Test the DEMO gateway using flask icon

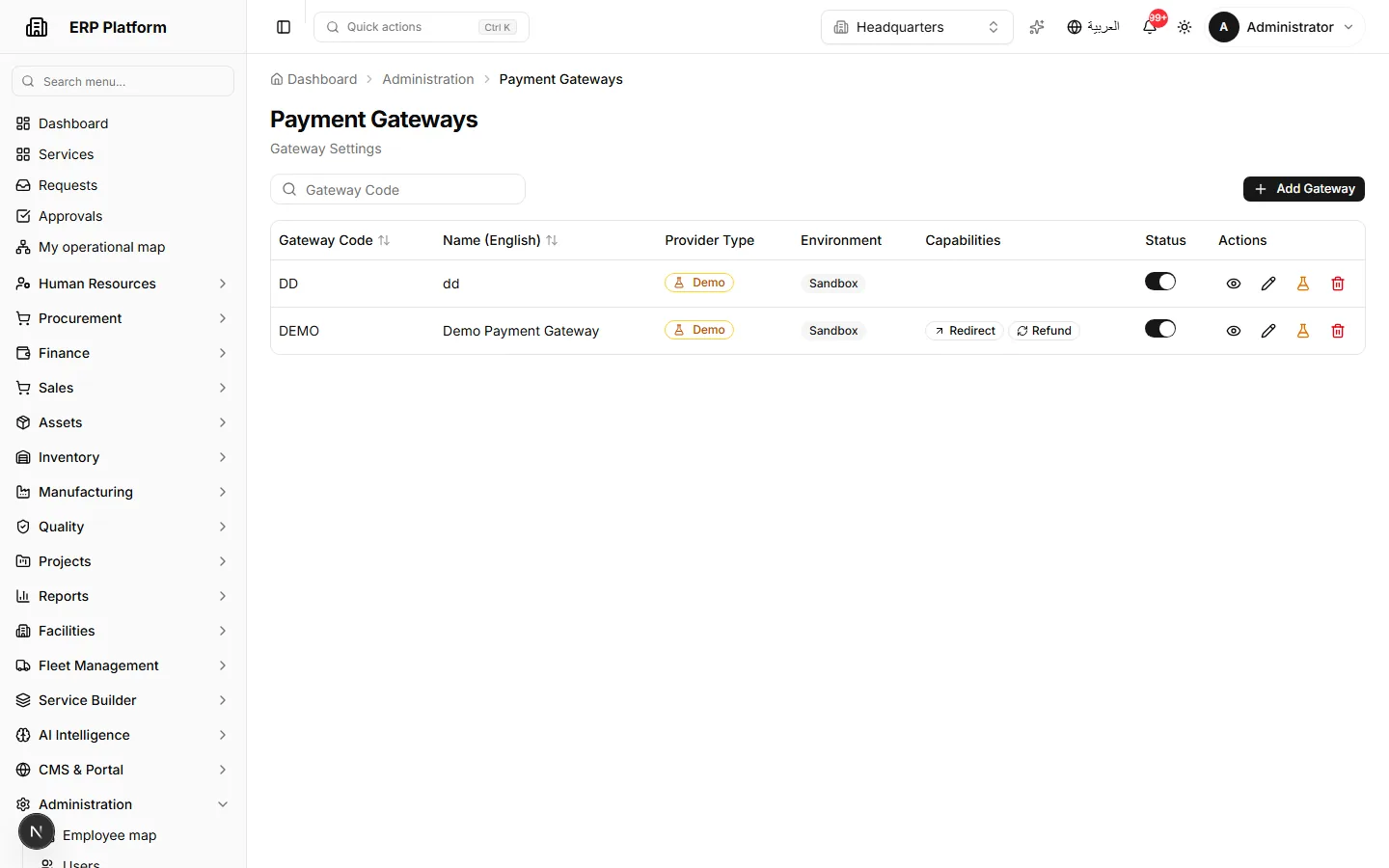point(1303,331)
